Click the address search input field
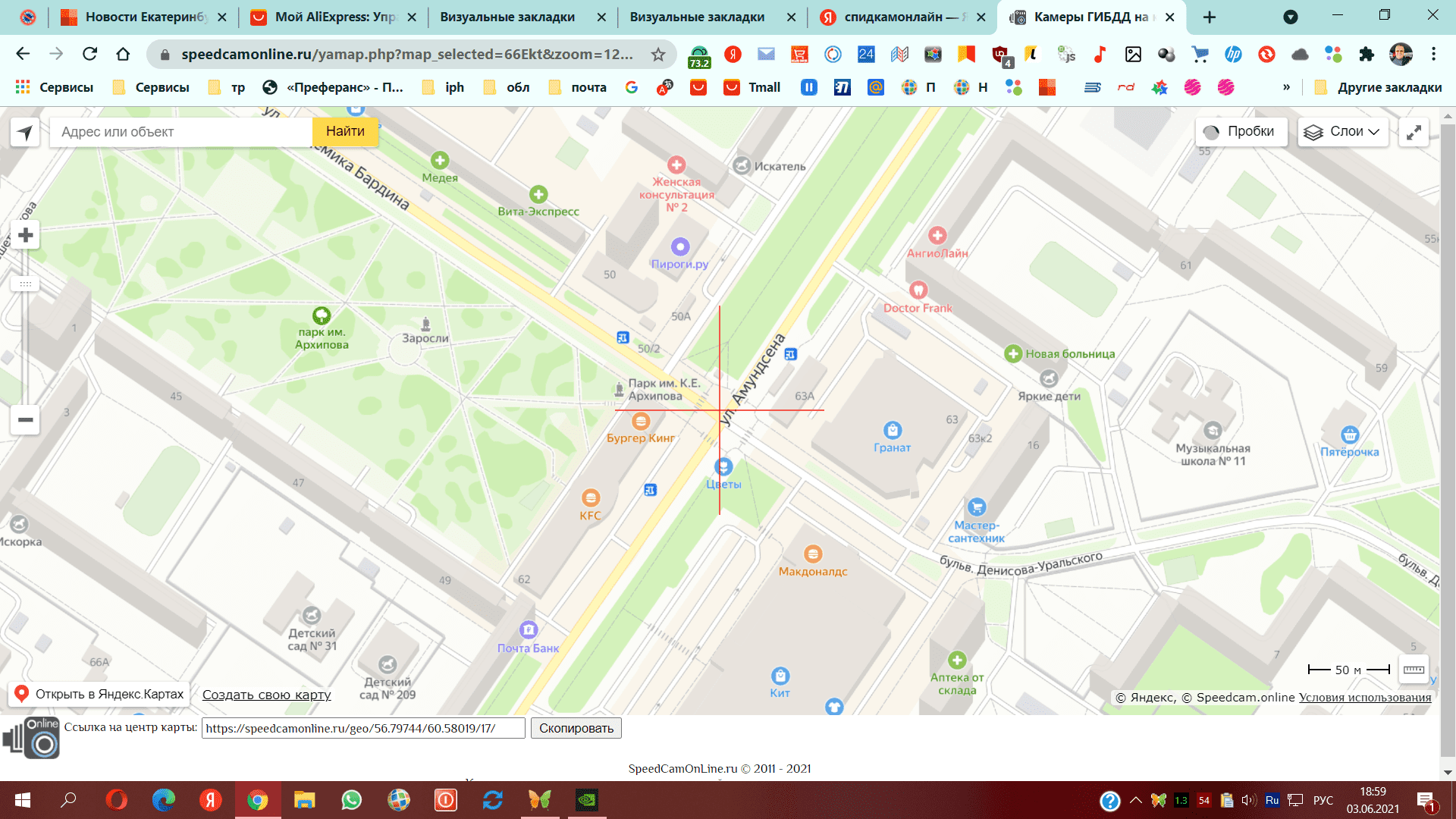The image size is (1456, 819). pyautogui.click(x=182, y=132)
